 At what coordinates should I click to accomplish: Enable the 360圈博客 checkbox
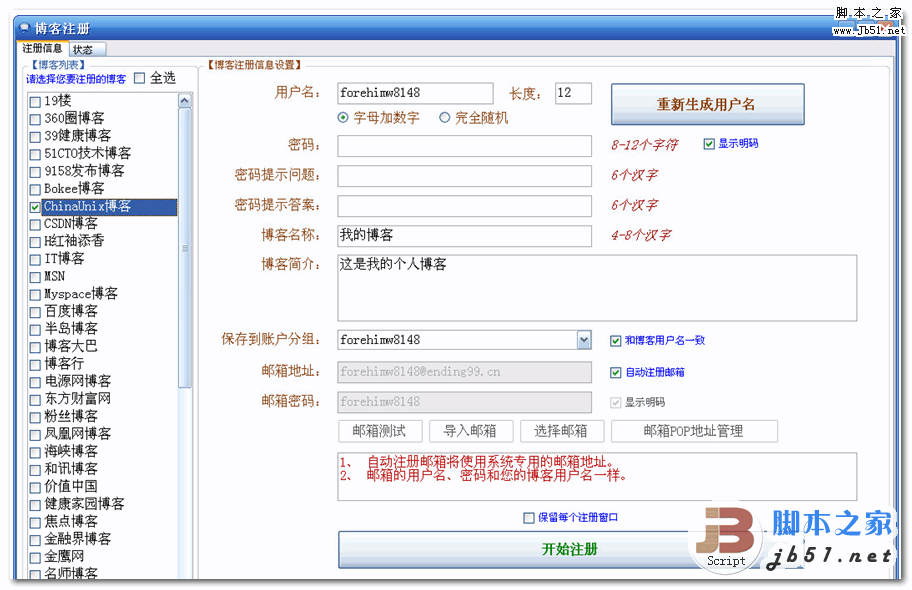point(35,119)
